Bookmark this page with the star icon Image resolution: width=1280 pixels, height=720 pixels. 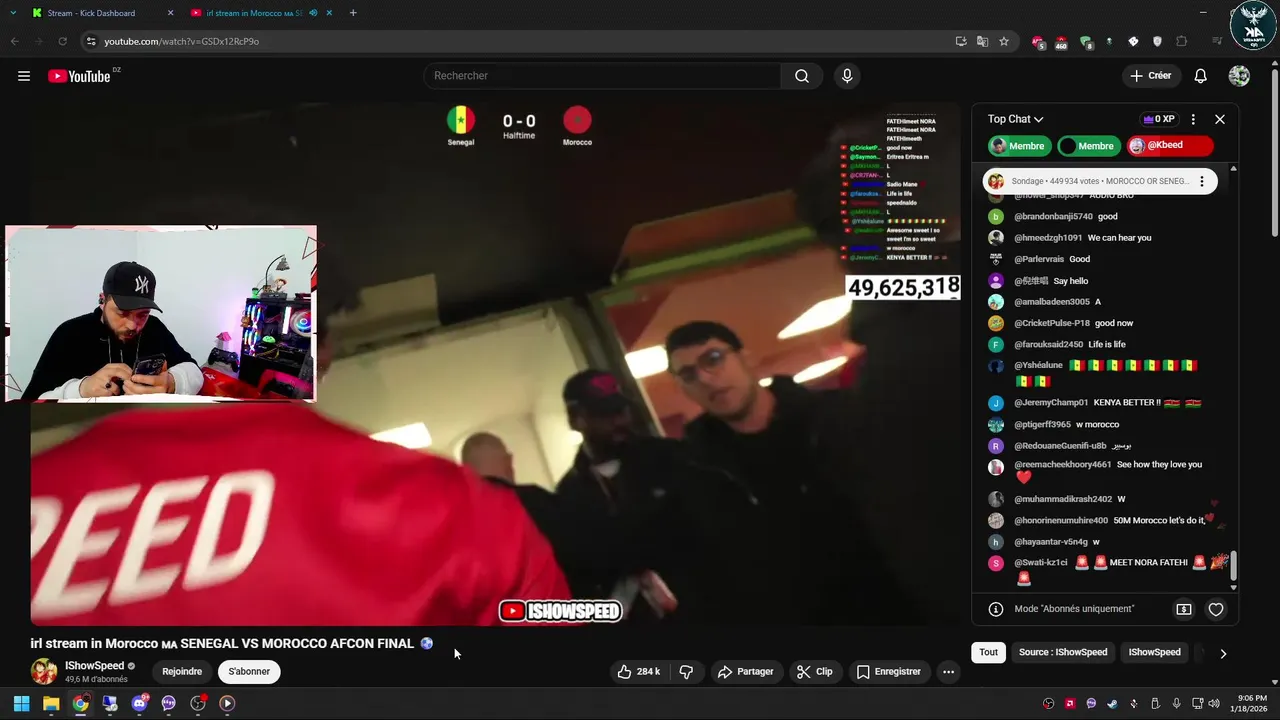click(x=1004, y=41)
